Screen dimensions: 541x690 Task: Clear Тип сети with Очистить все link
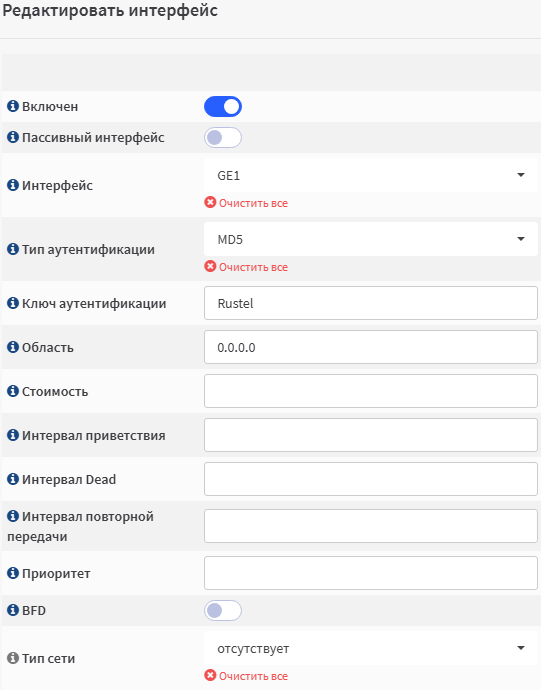point(246,675)
